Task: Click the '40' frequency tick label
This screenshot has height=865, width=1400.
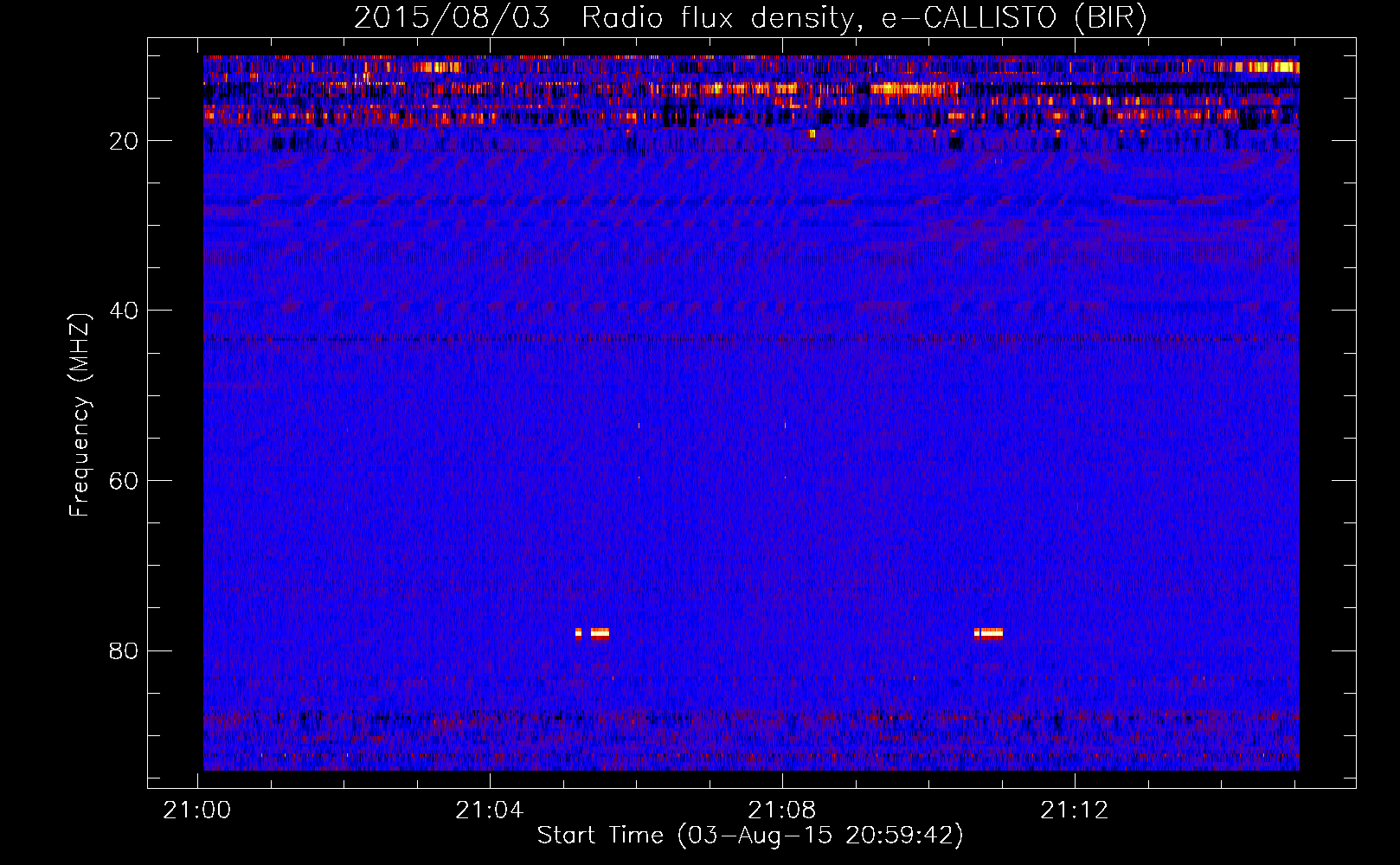Action: click(x=124, y=311)
